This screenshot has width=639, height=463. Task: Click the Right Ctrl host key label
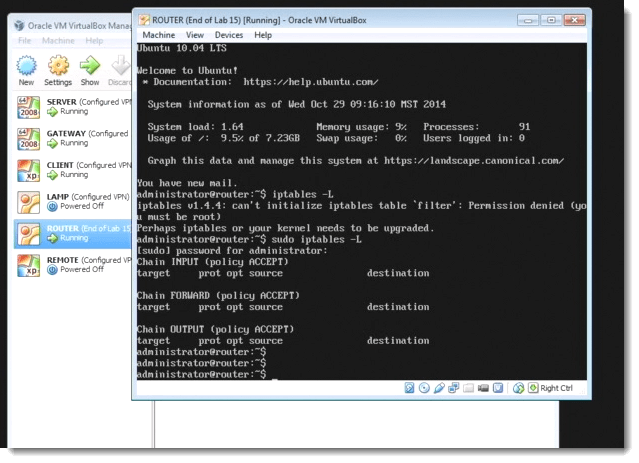pos(557,388)
